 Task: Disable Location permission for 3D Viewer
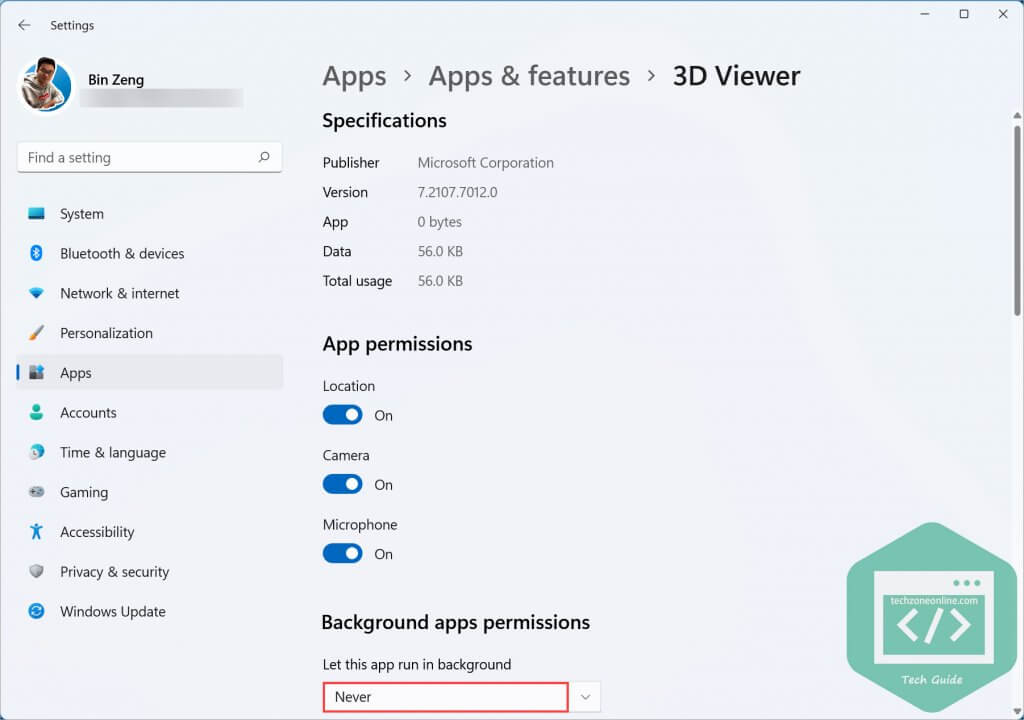[x=342, y=414]
